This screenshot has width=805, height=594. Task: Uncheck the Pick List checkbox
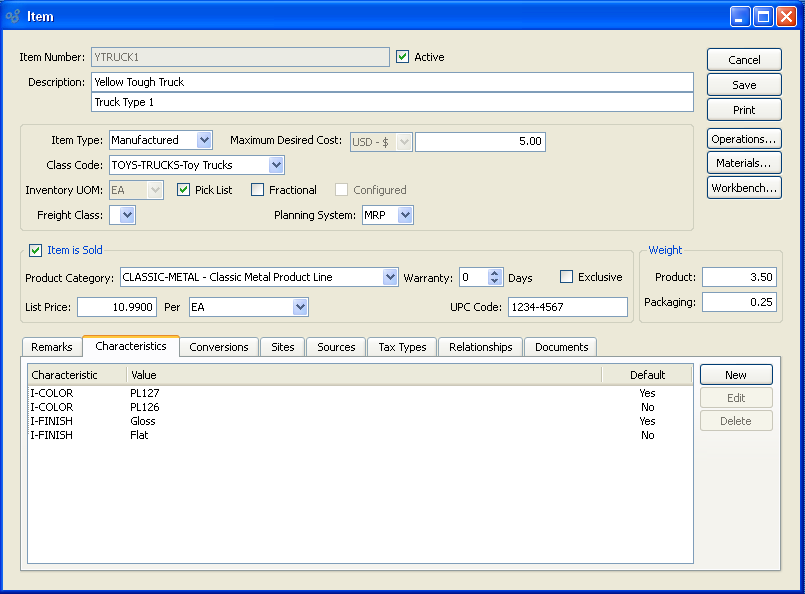click(183, 190)
